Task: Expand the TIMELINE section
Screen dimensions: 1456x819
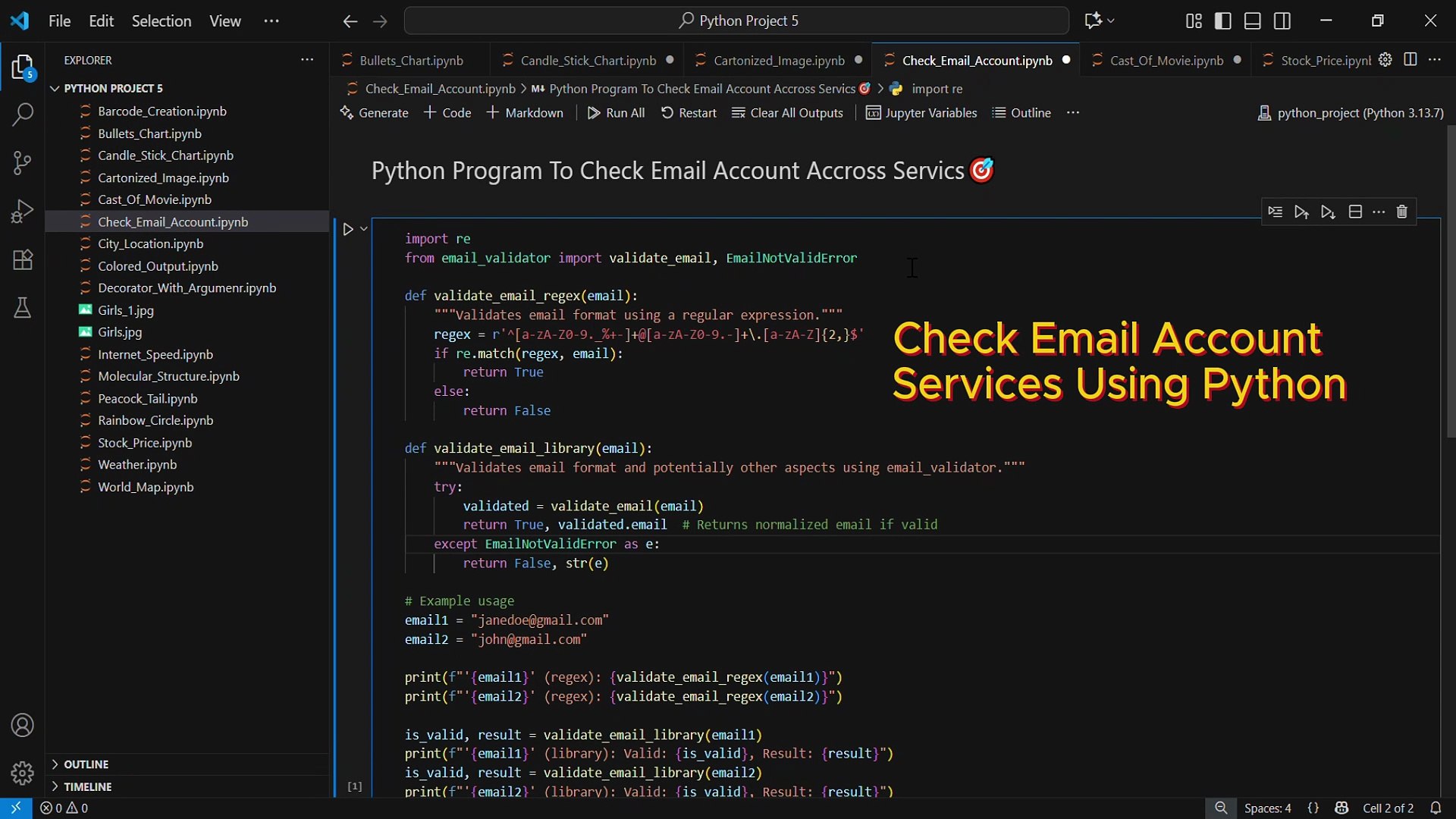Action: click(87, 786)
